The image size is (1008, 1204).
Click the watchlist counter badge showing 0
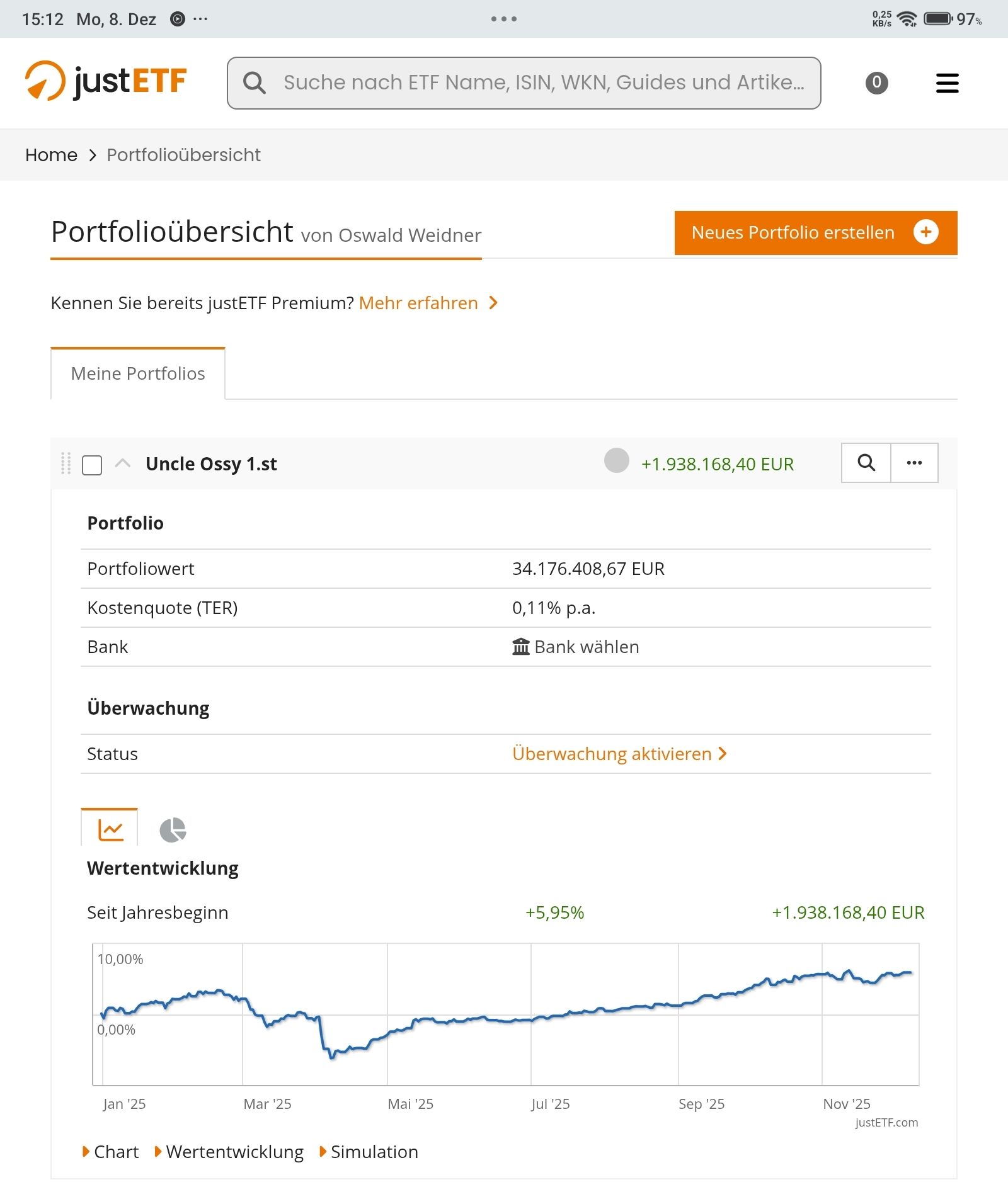coord(876,83)
